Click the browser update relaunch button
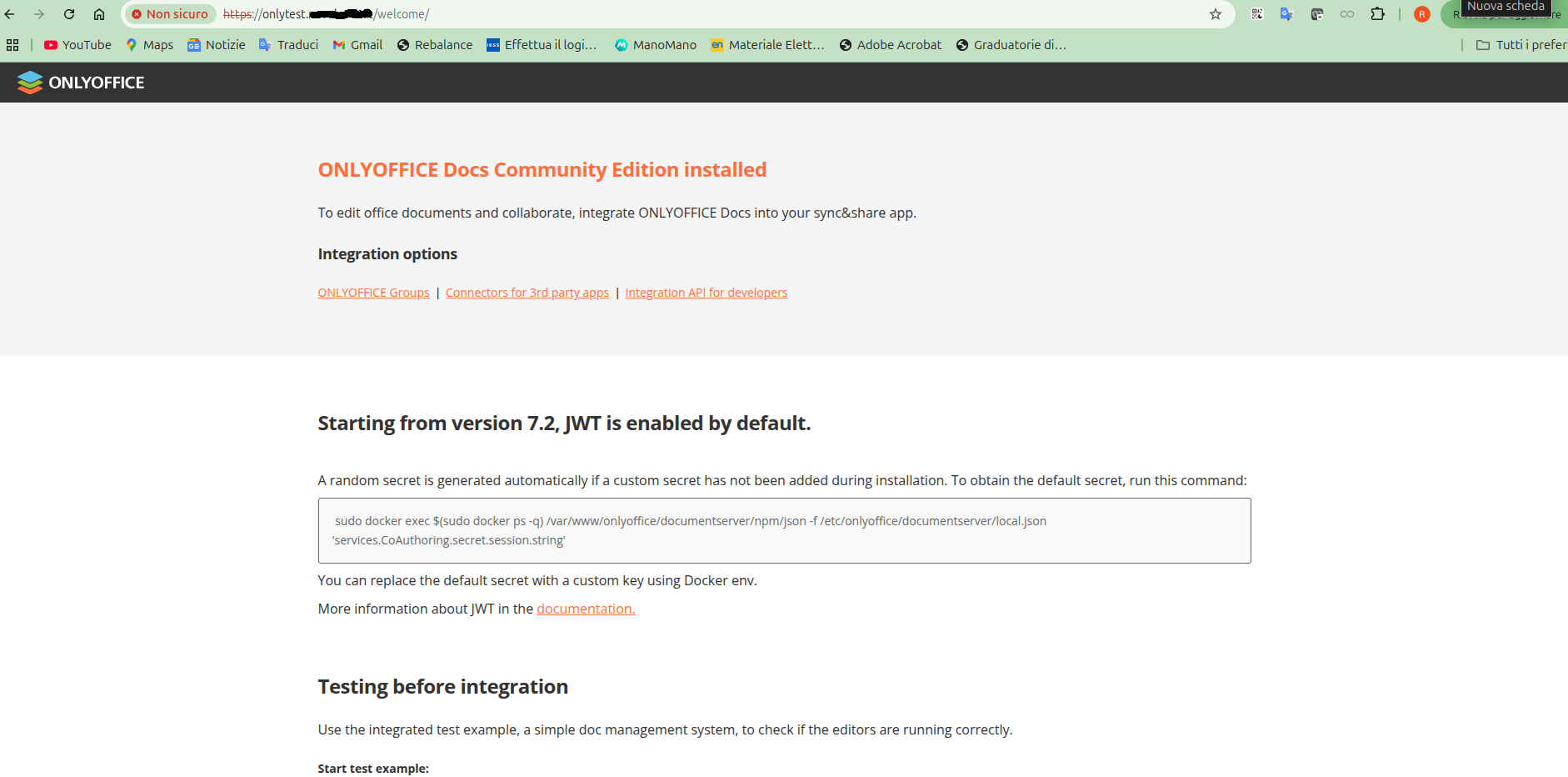This screenshot has height=777, width=1568. [1506, 14]
